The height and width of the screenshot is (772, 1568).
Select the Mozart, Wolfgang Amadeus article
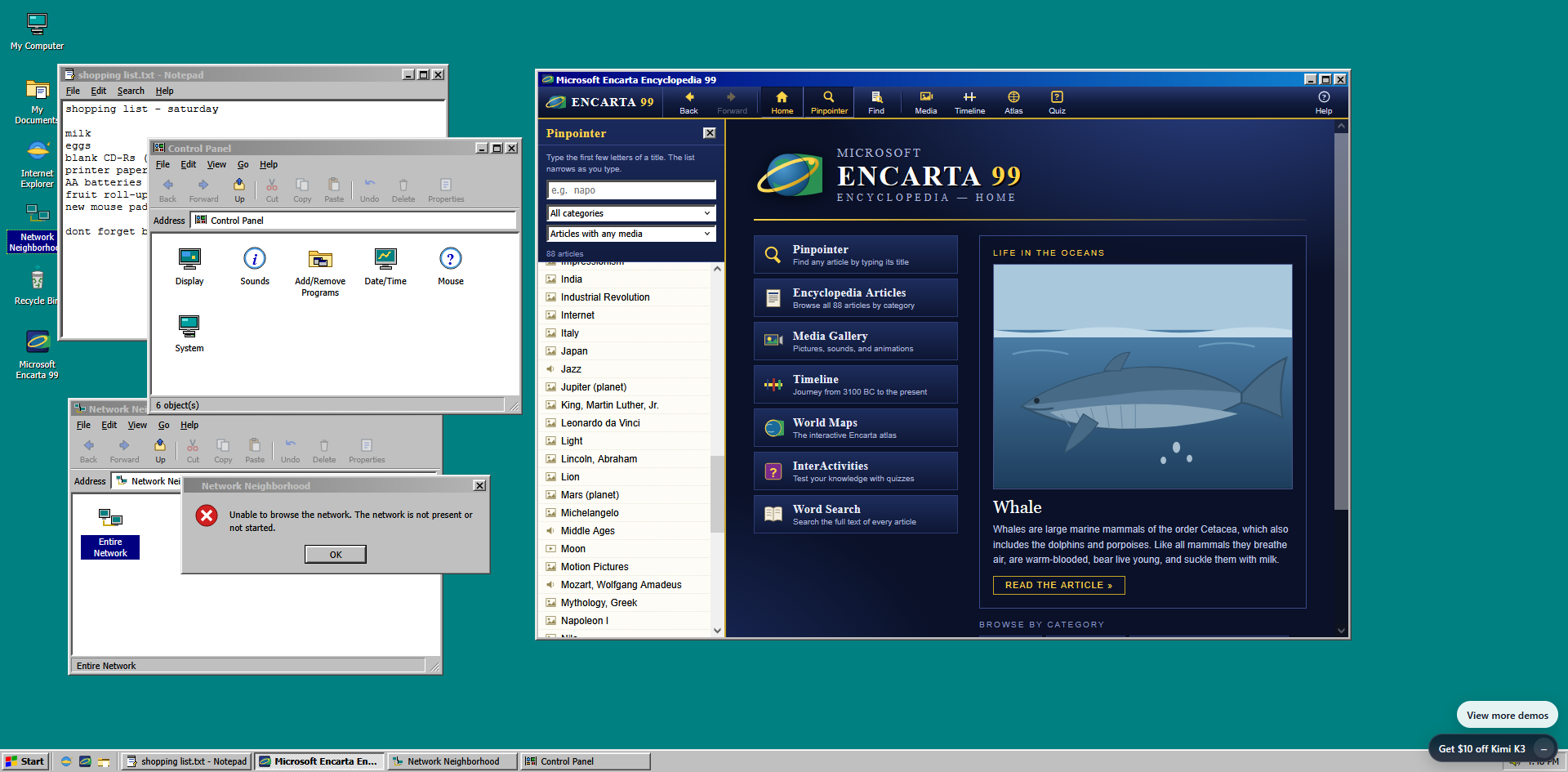tap(624, 585)
